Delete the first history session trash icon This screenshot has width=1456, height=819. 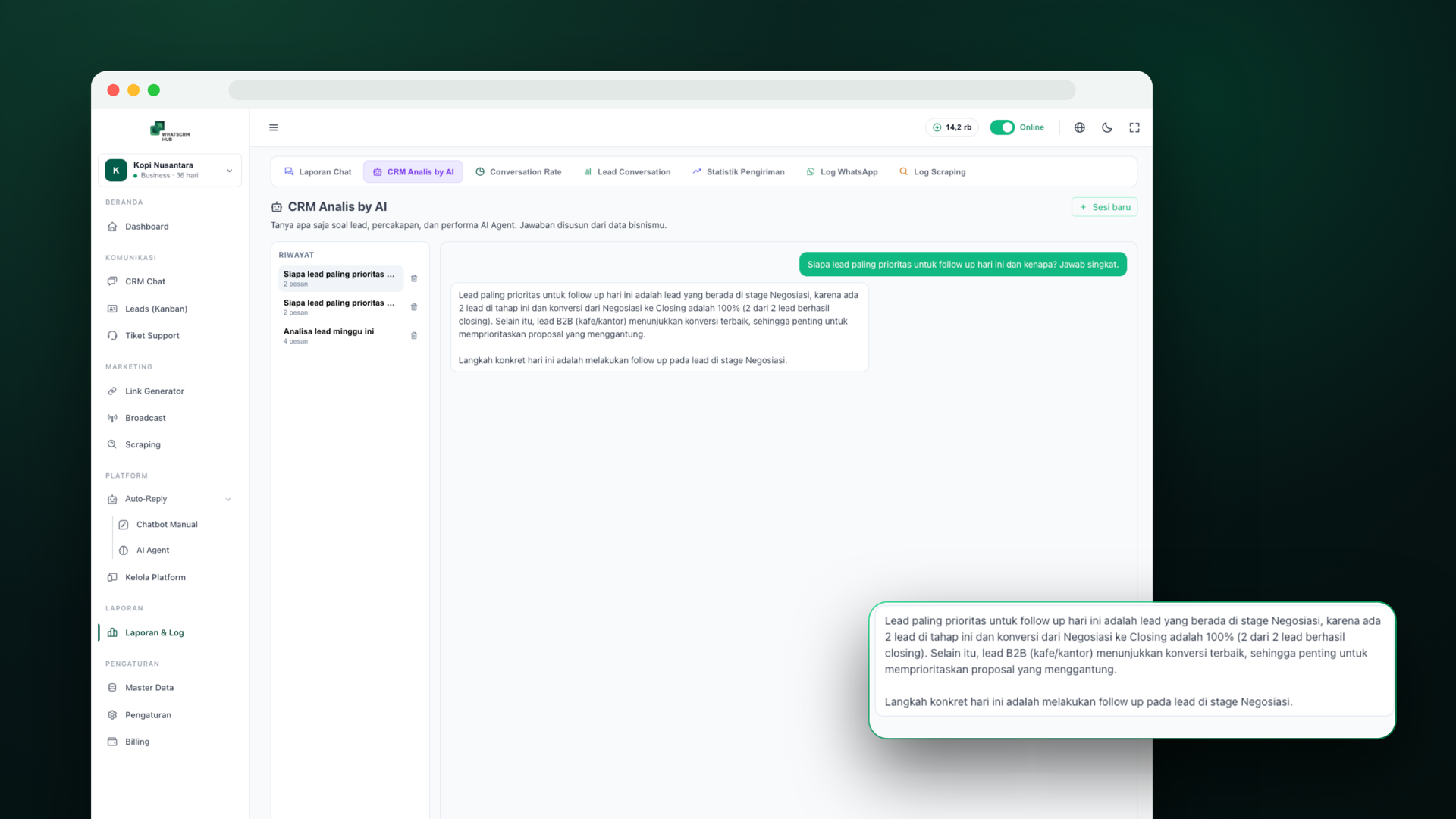tap(414, 278)
